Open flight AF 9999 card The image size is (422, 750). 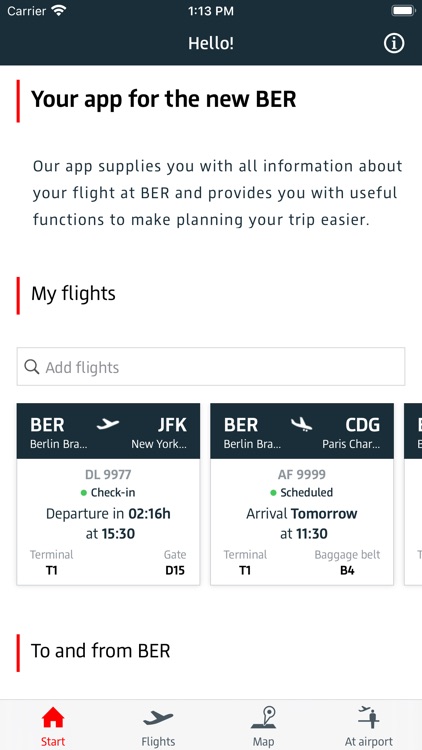[302, 494]
